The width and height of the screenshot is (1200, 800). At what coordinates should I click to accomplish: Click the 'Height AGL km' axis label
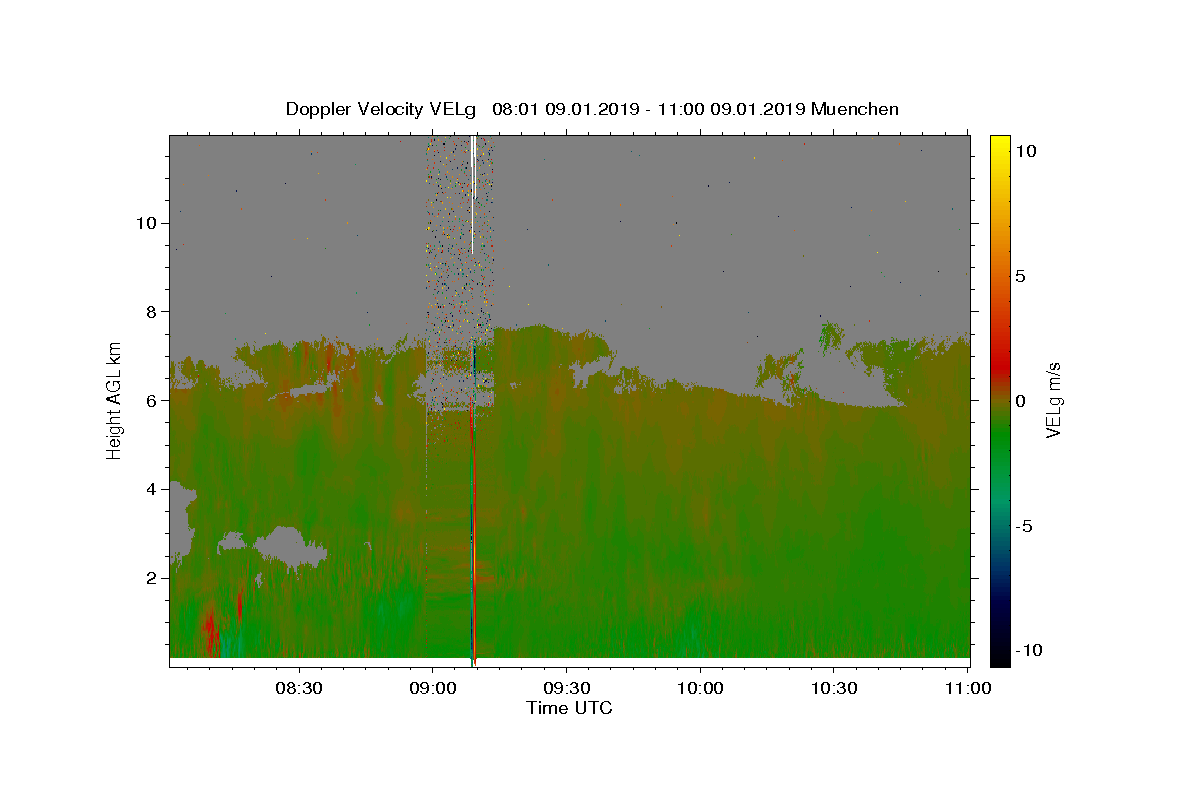tap(115, 399)
